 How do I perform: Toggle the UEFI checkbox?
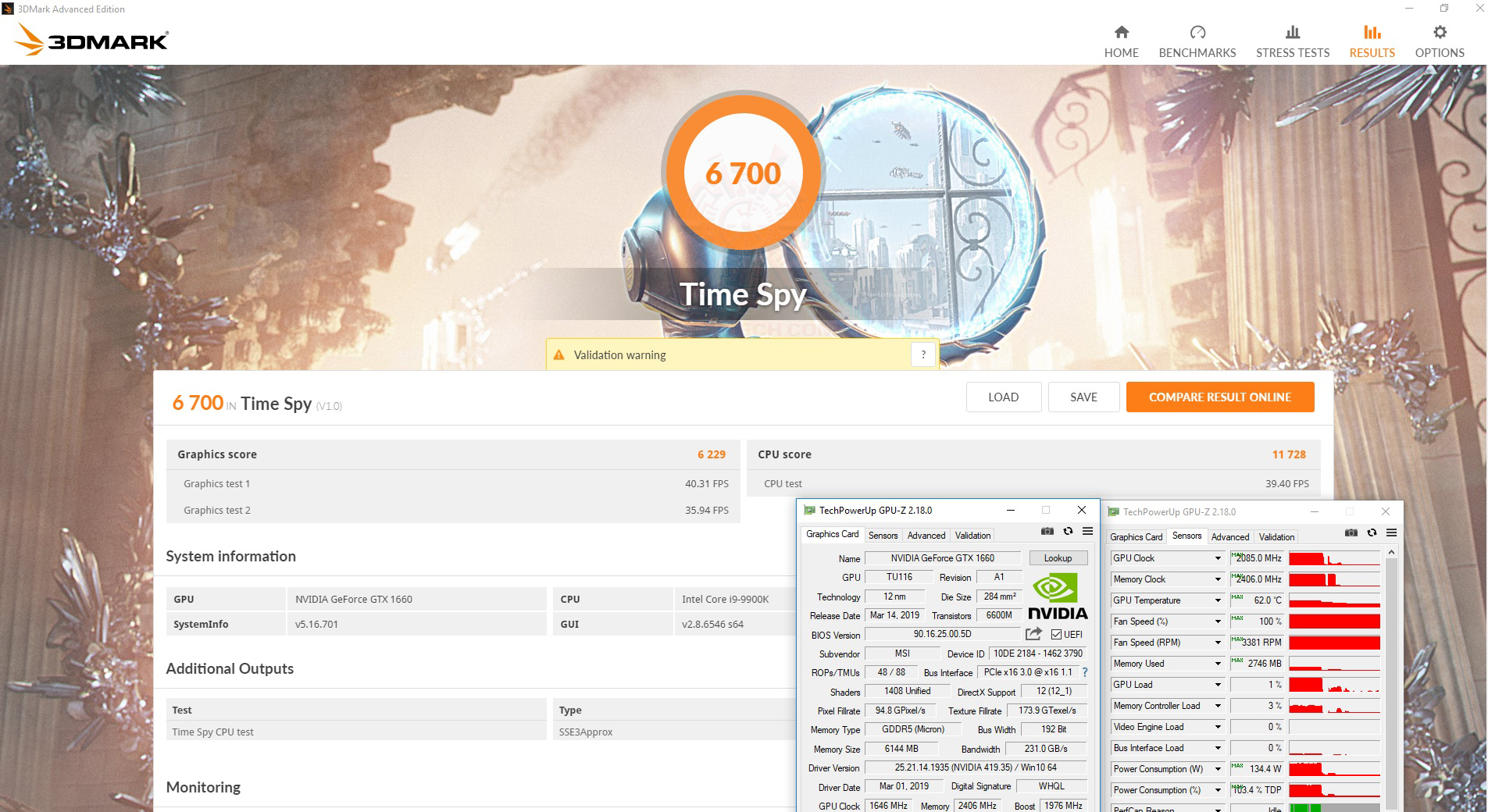tap(1056, 635)
